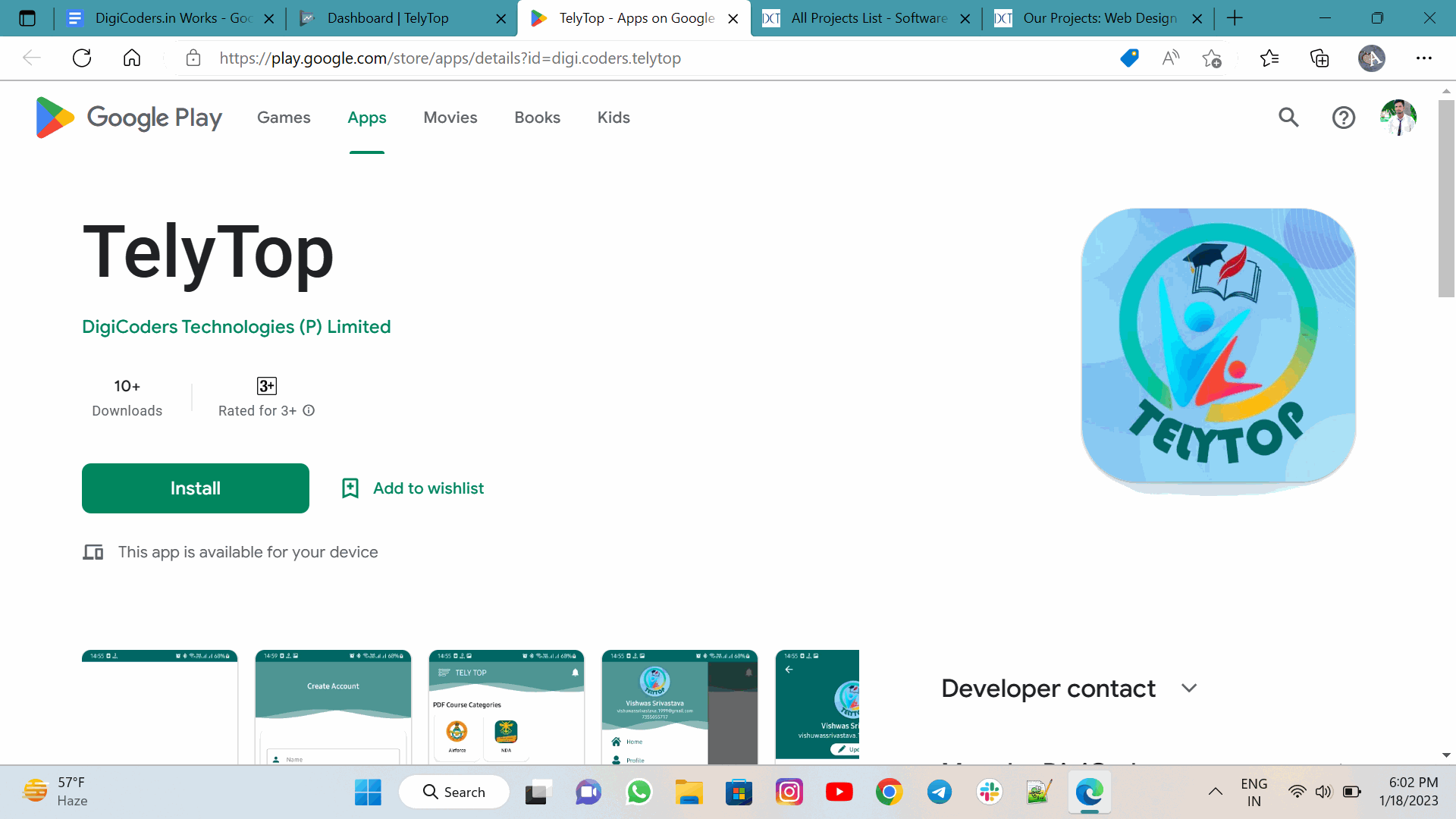The height and width of the screenshot is (819, 1456).
Task: Click the Rated for 3+ info icon
Action: [309, 410]
